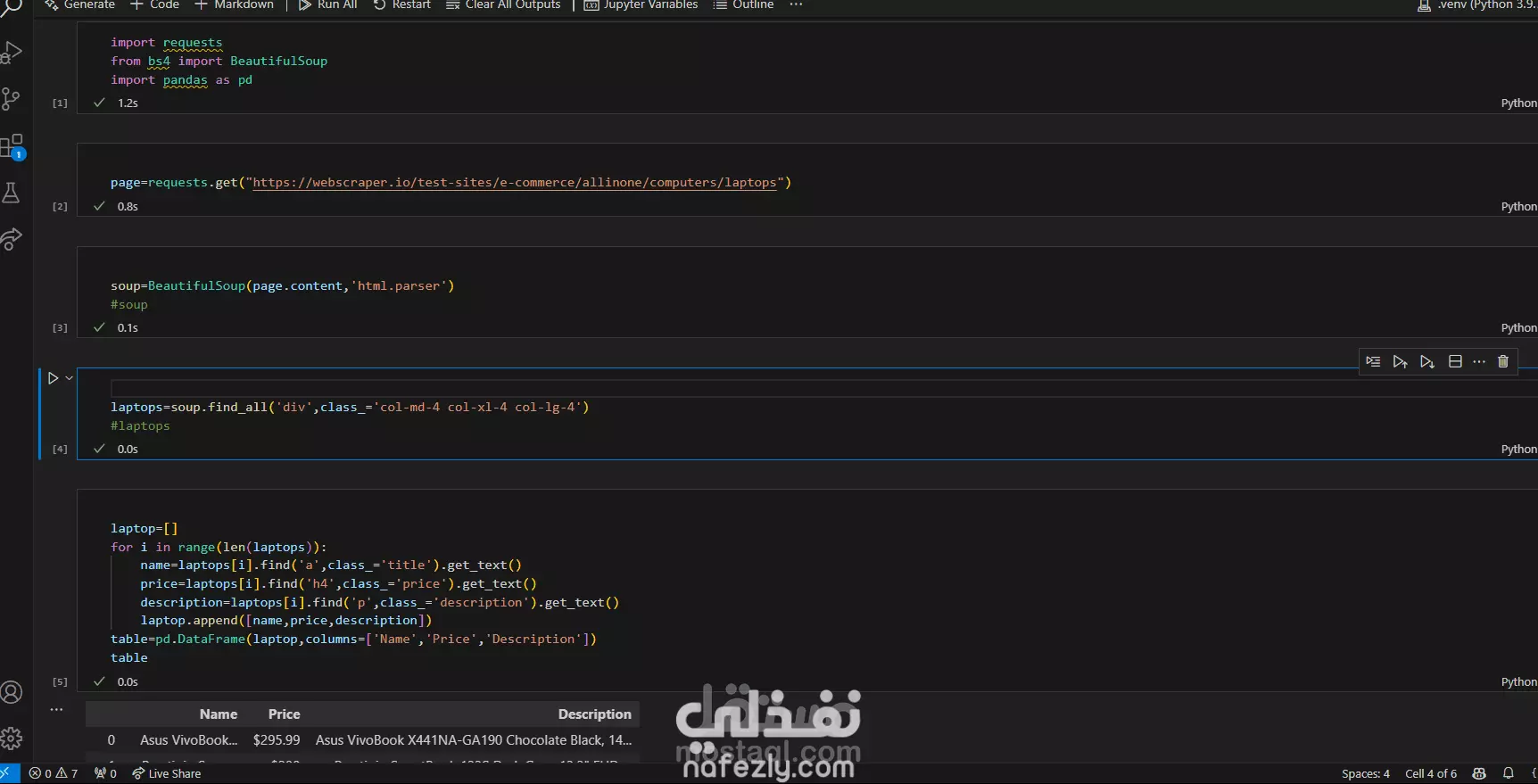Open Jupyter Variables panel
The width and height of the screenshot is (1538, 784).
(641, 5)
